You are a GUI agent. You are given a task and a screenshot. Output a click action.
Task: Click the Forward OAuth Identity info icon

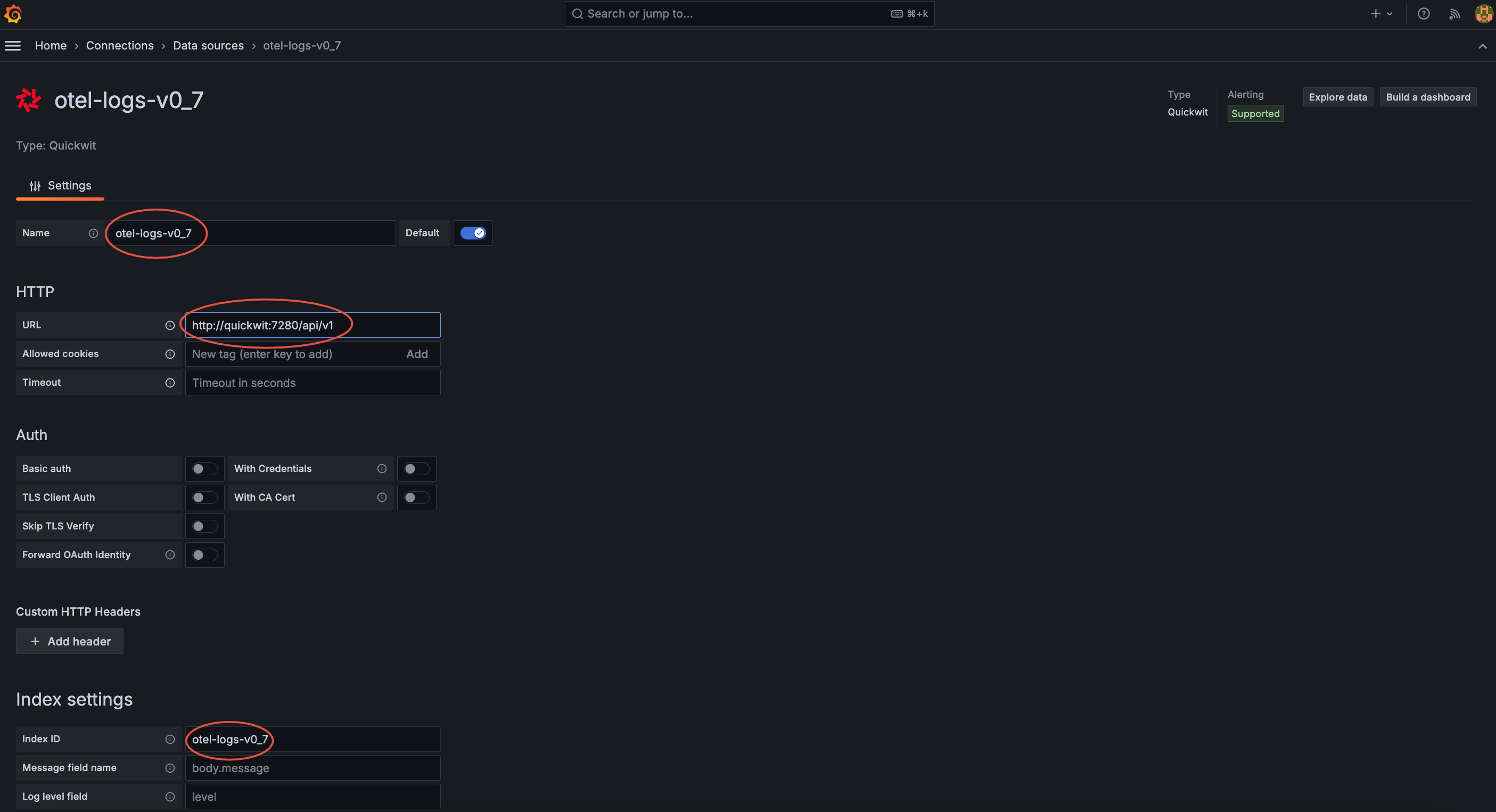click(x=170, y=555)
